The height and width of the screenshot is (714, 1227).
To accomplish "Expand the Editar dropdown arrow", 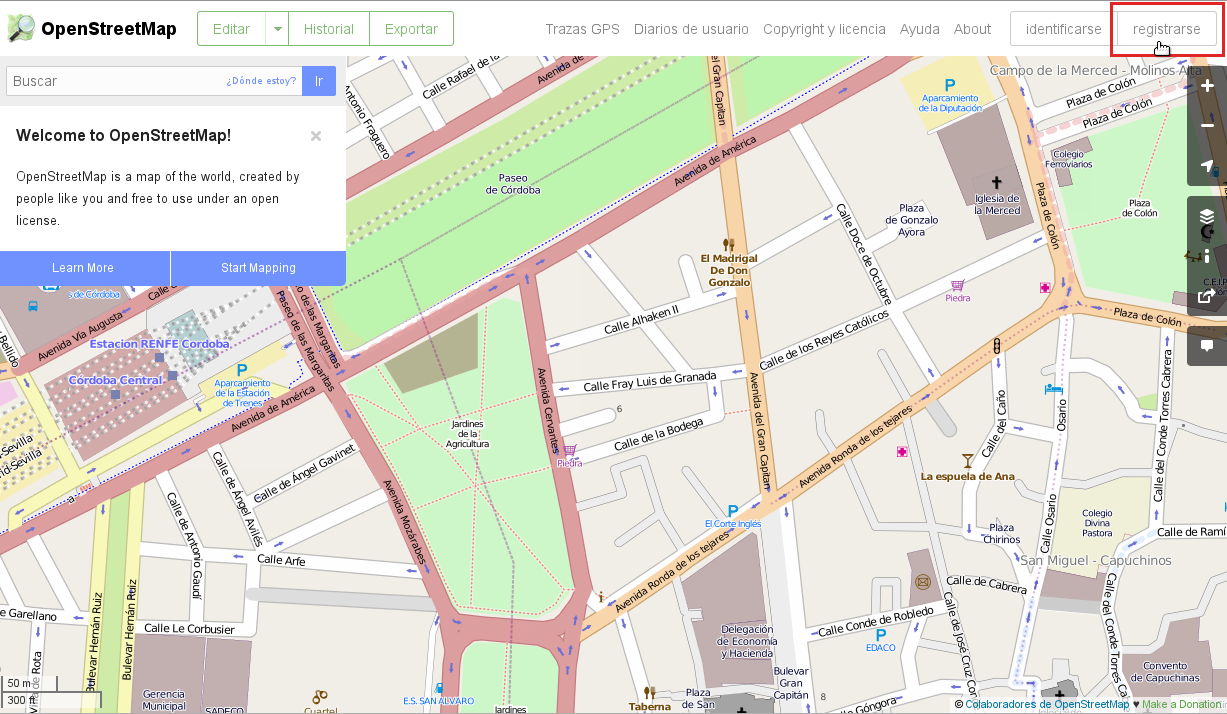I will tap(277, 29).
